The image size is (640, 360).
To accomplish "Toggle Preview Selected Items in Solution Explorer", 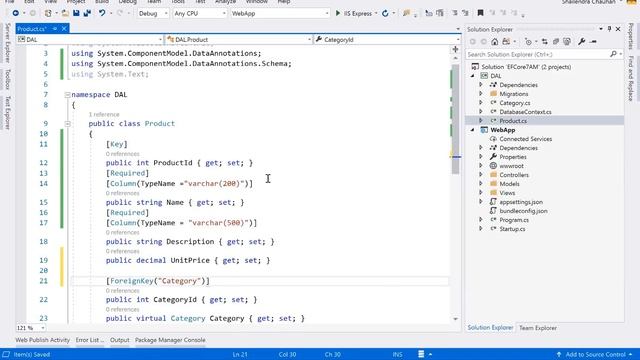I will click(x=593, y=42).
